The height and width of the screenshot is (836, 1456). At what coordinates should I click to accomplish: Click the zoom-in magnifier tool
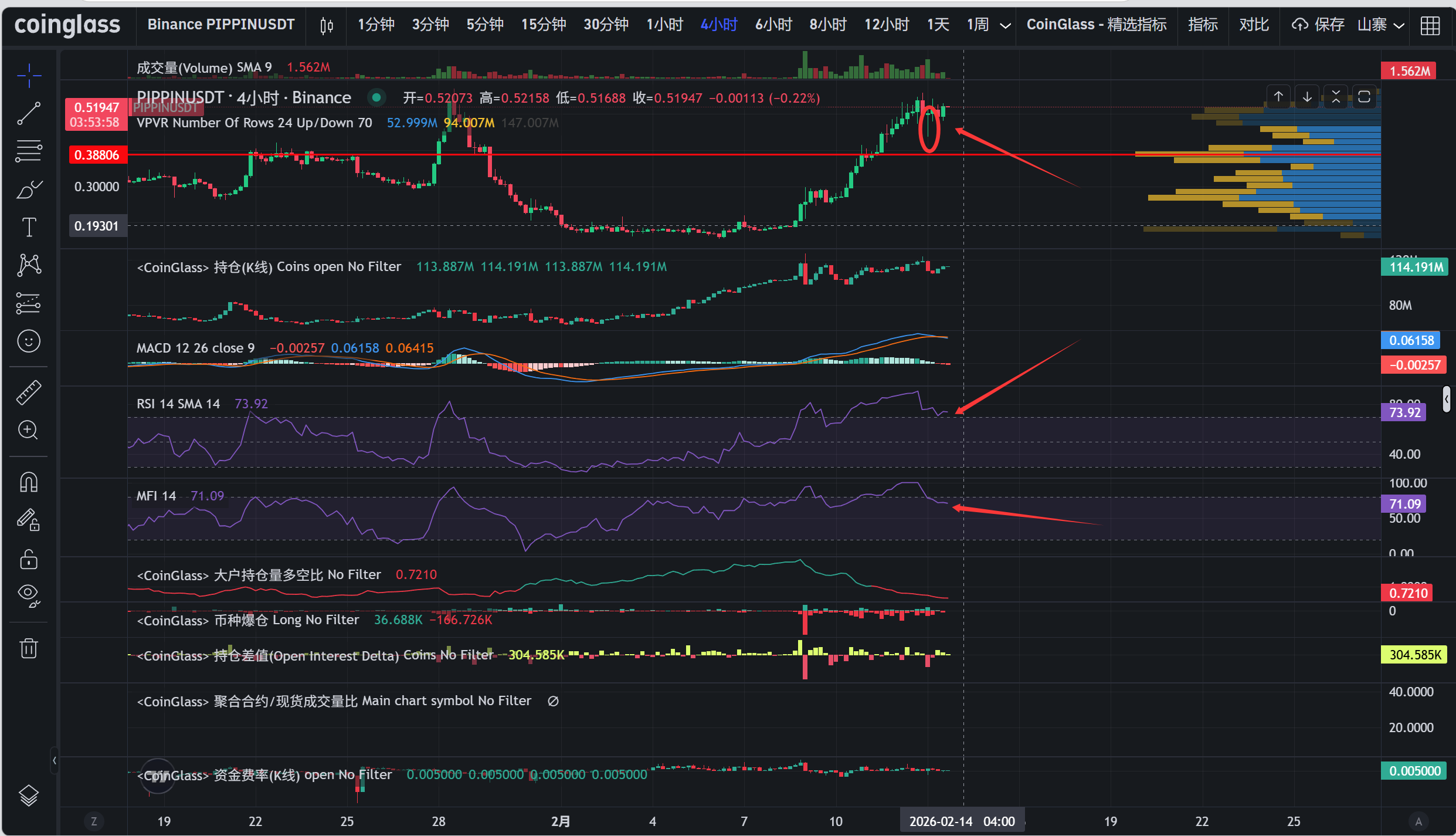click(28, 430)
